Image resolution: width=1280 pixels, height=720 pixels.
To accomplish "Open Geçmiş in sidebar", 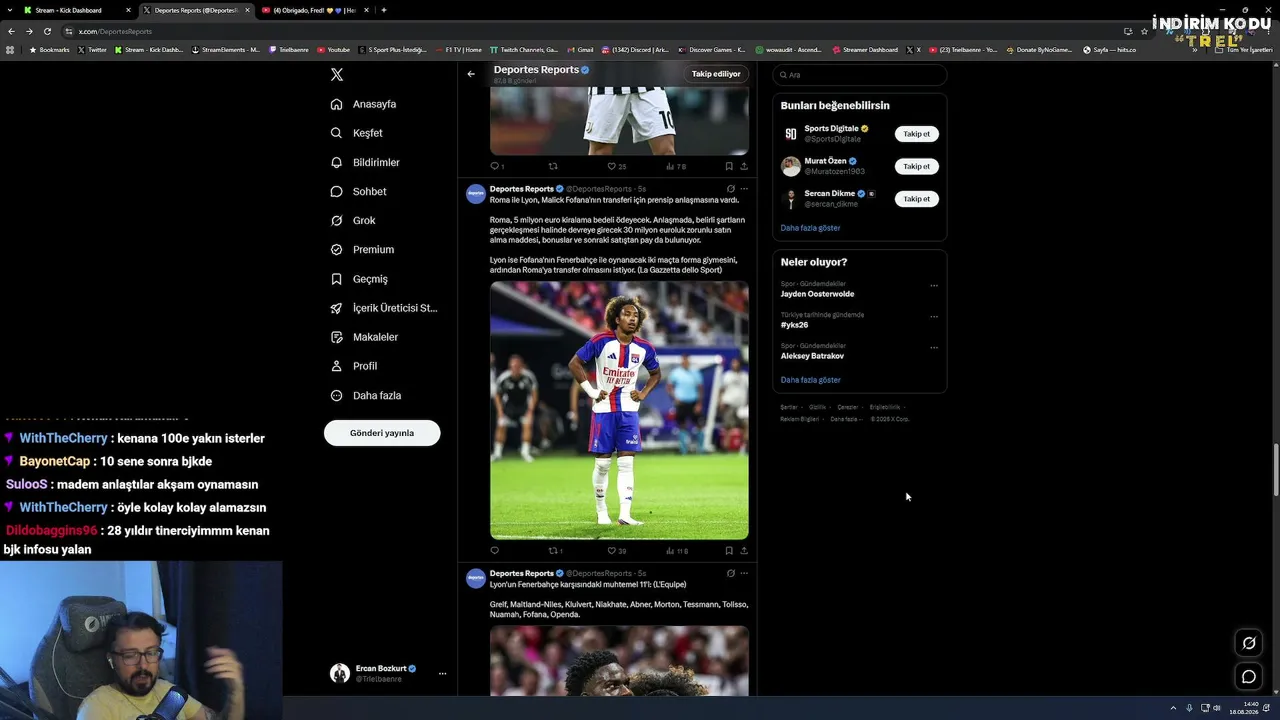I will pyautogui.click(x=359, y=279).
